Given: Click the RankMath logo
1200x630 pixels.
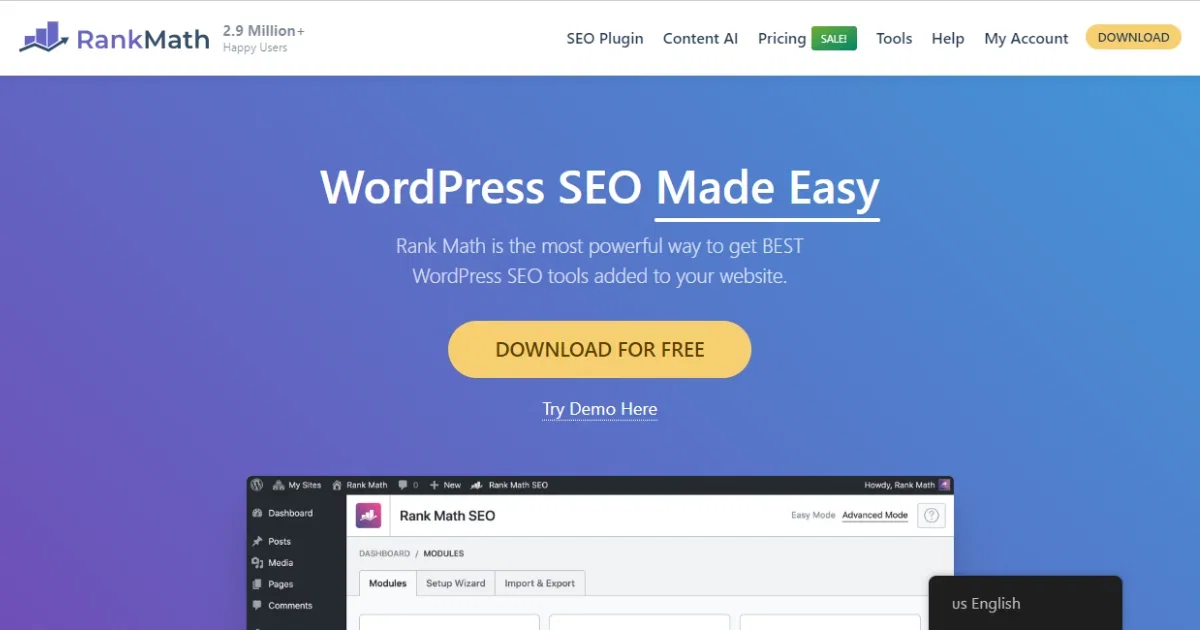Looking at the screenshot, I should [114, 39].
